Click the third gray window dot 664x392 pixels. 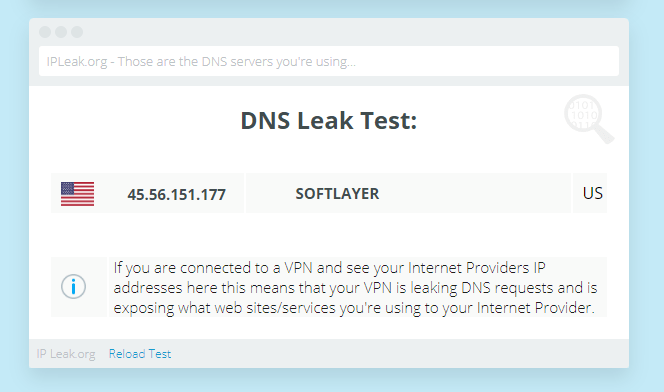click(x=77, y=32)
